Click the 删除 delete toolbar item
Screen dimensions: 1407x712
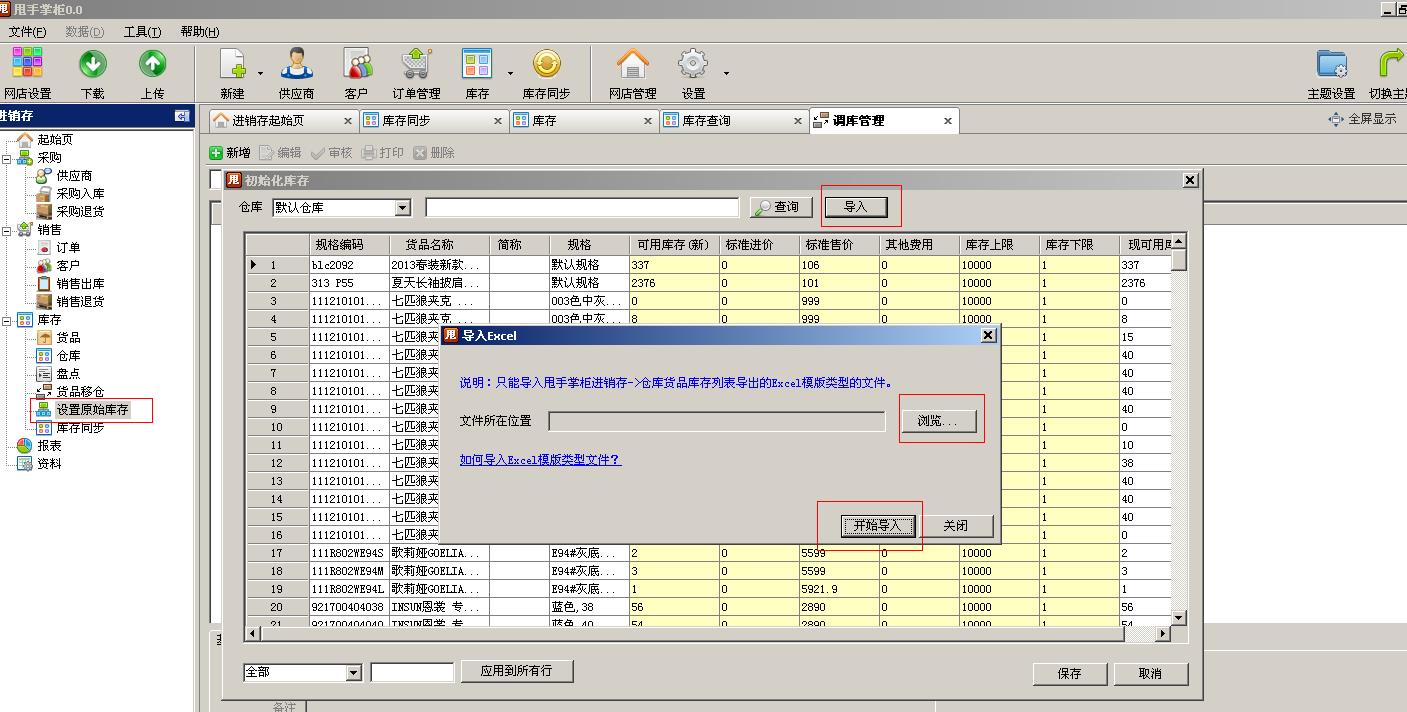coord(434,153)
